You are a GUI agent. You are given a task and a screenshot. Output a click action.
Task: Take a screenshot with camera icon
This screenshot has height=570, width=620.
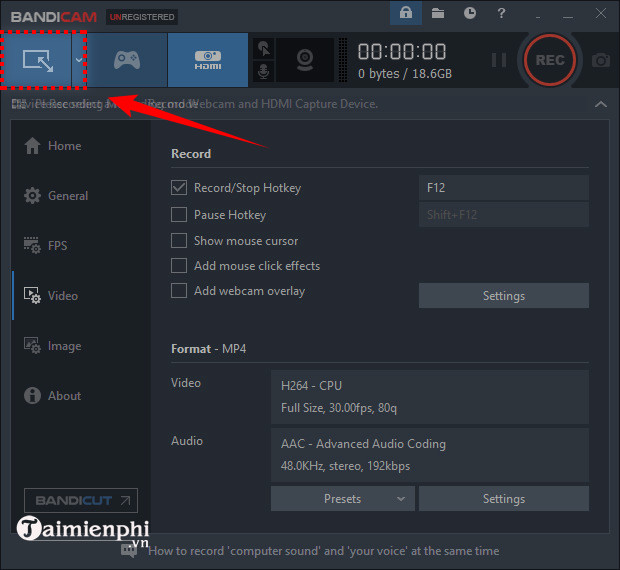[x=601, y=60]
